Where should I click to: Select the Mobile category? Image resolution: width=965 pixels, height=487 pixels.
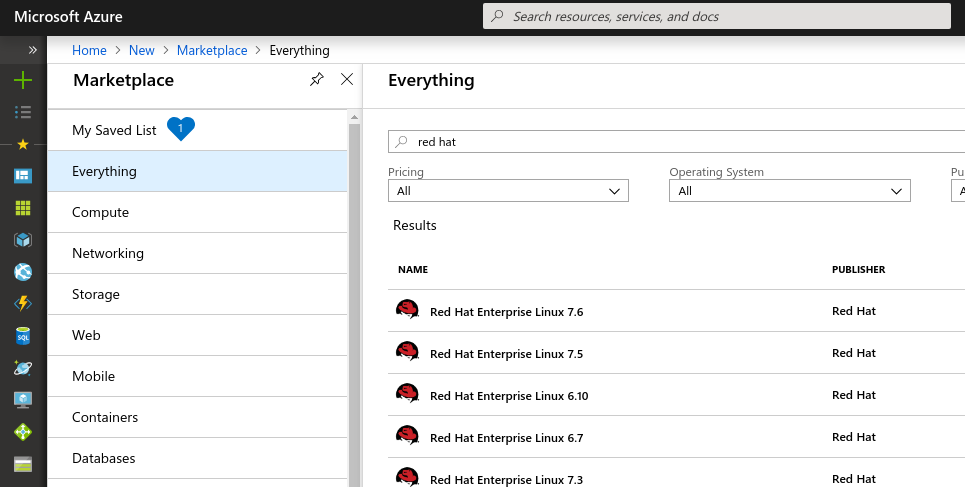(x=198, y=376)
